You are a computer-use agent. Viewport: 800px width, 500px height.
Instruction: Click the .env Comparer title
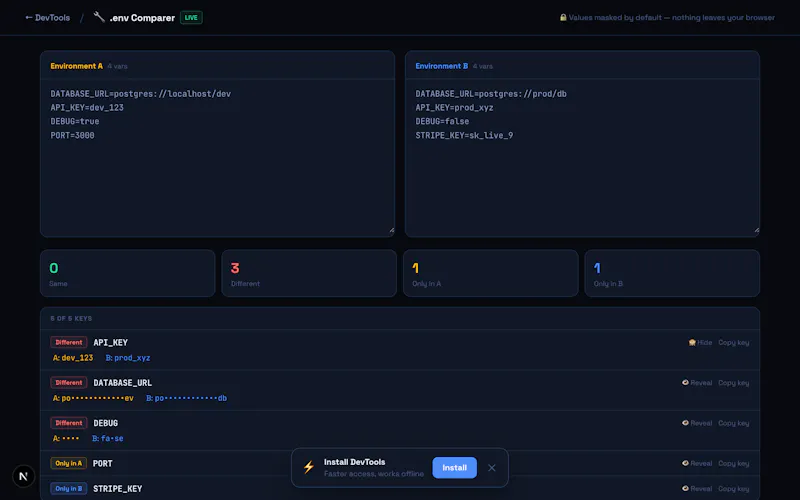pos(142,18)
